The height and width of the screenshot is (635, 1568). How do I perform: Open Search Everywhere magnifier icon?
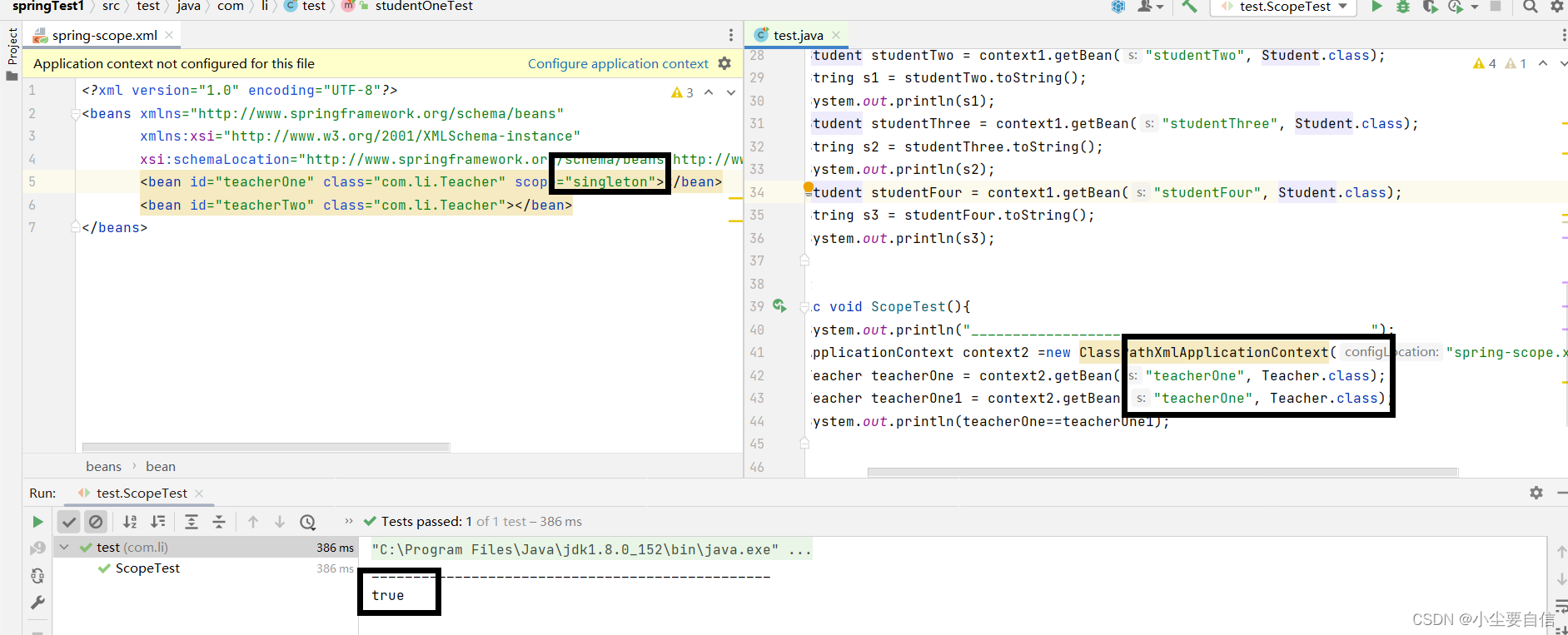coord(1531,7)
